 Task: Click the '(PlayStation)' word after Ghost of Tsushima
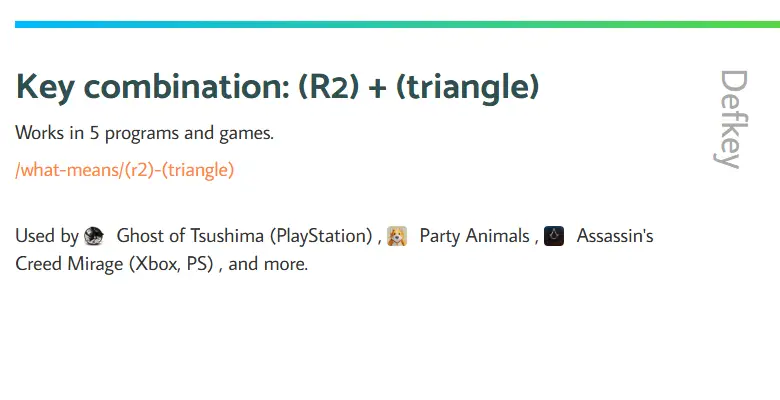tap(321, 236)
